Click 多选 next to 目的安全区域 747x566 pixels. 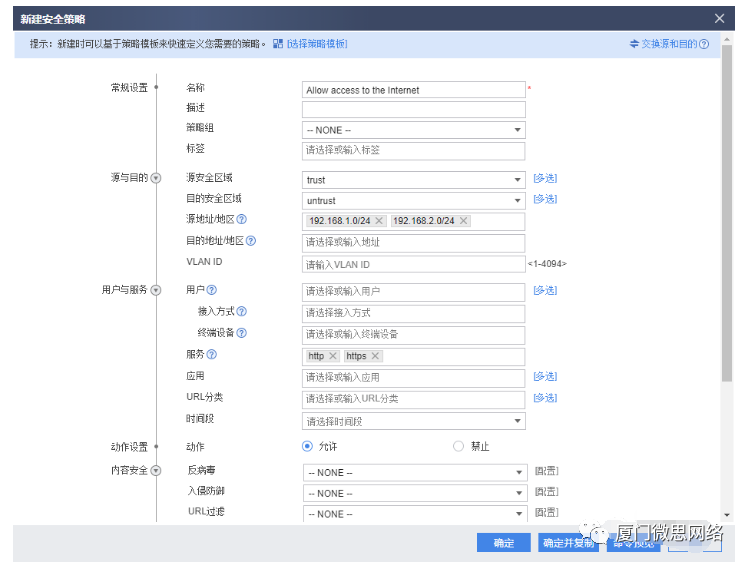(545, 199)
